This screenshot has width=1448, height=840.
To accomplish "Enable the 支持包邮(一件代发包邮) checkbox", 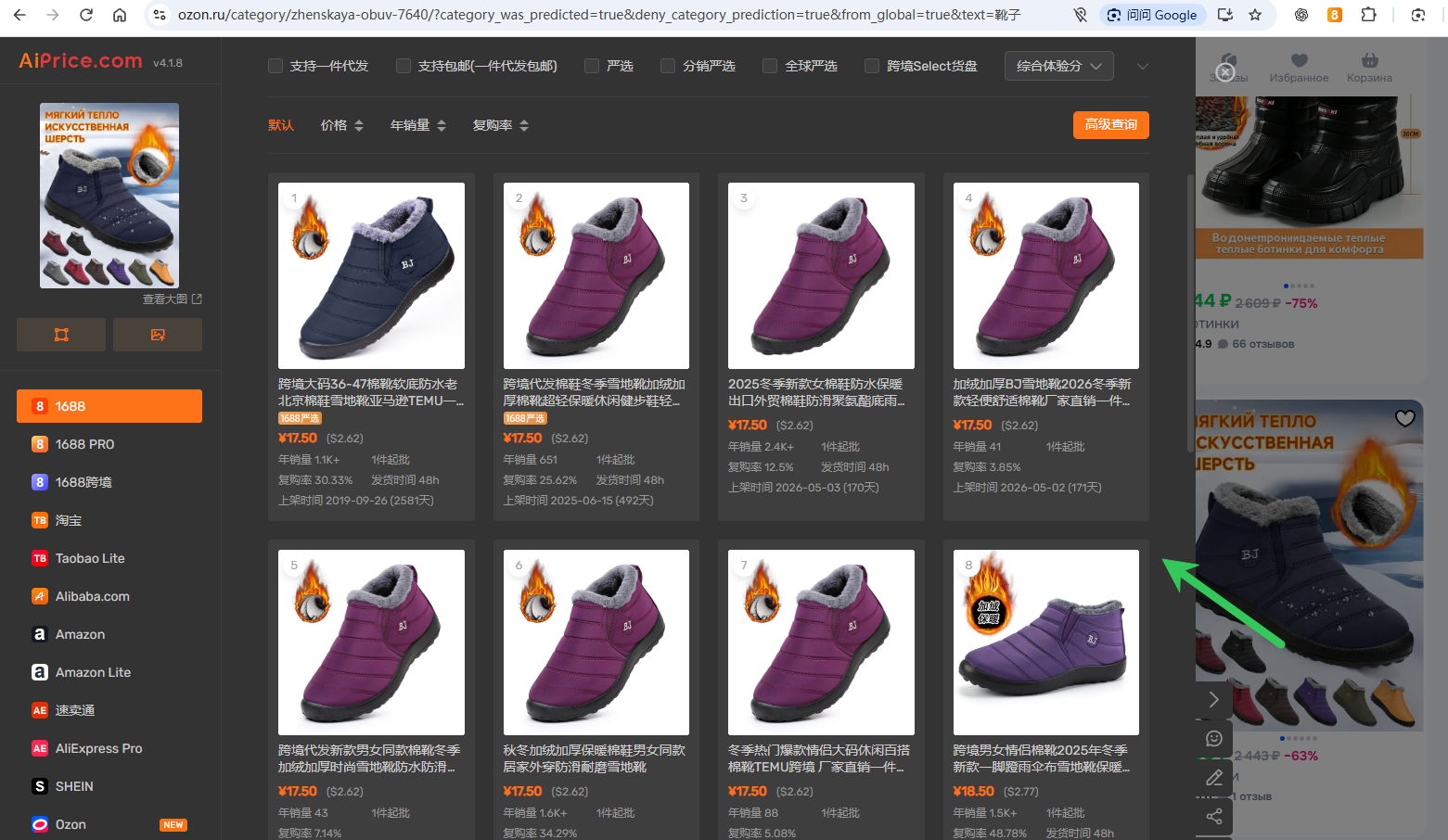I will click(404, 66).
